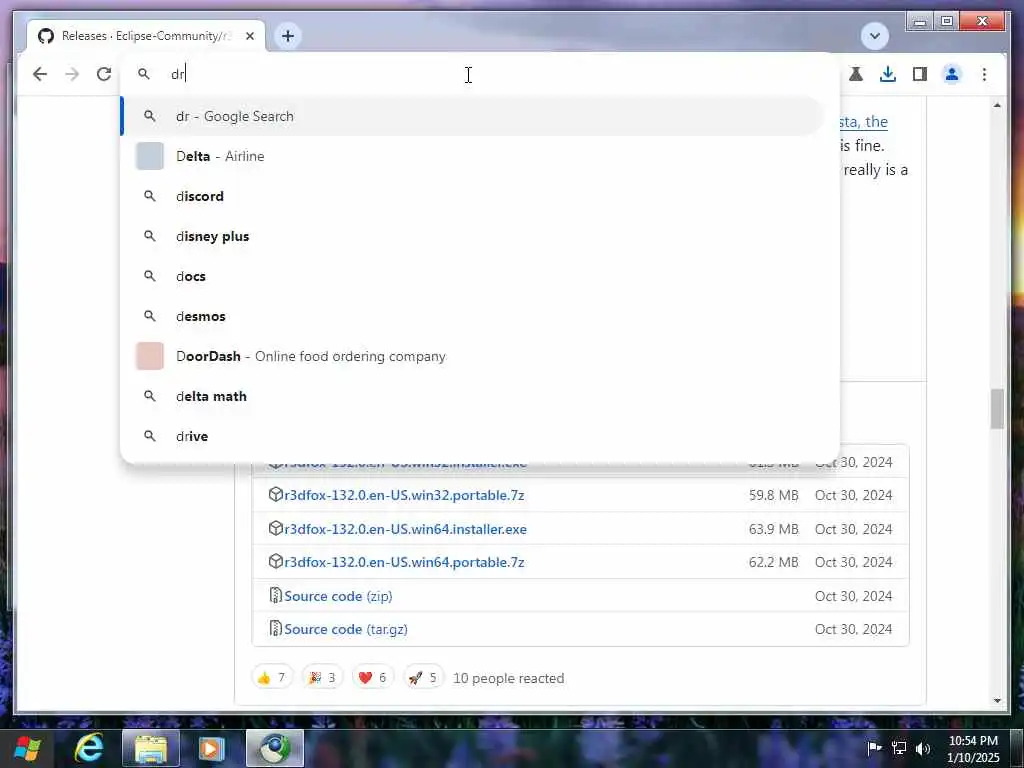Open the tab search dropdown arrow
Screen dimensions: 1024x768
point(874,36)
